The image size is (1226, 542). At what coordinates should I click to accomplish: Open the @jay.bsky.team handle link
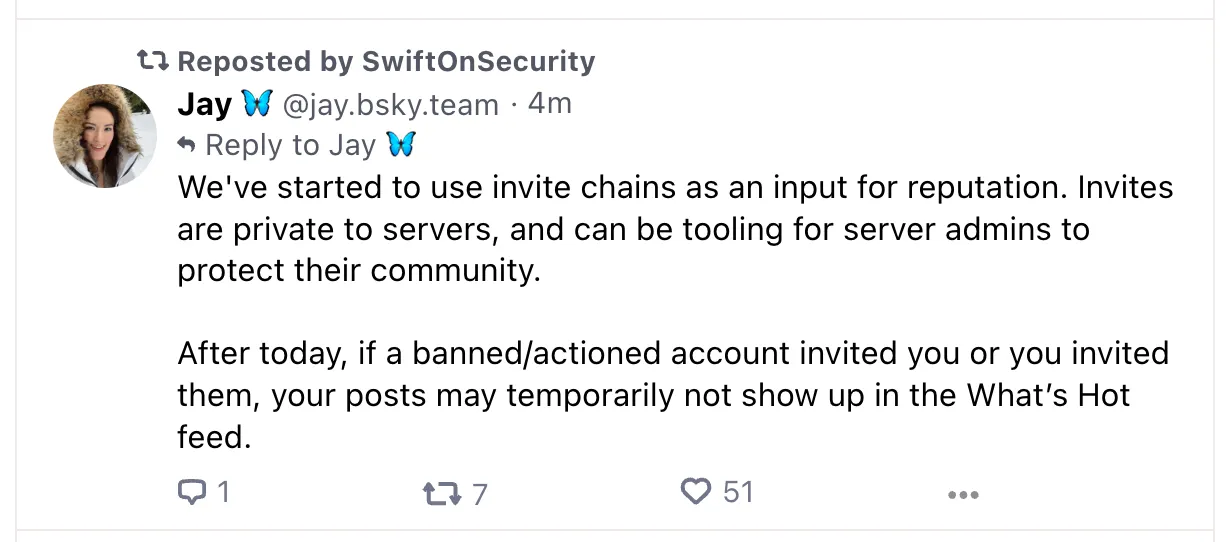tap(391, 104)
